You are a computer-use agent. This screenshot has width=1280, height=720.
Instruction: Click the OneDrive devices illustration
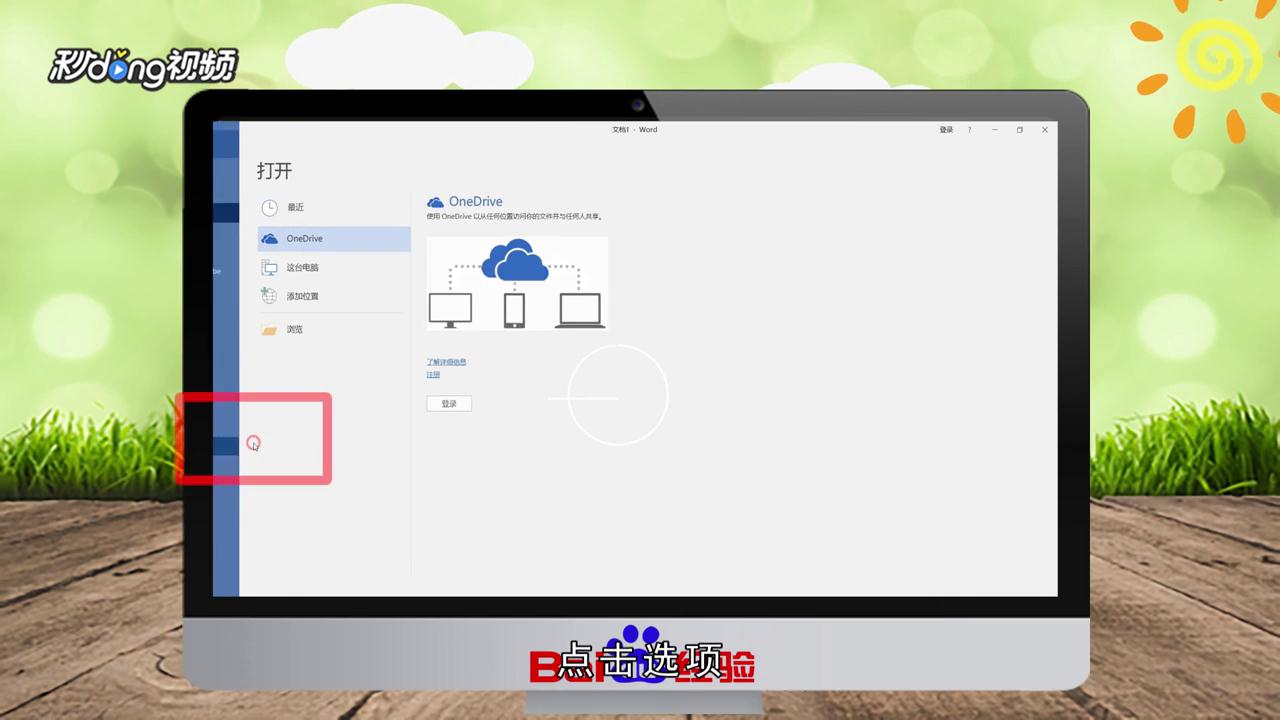click(517, 283)
